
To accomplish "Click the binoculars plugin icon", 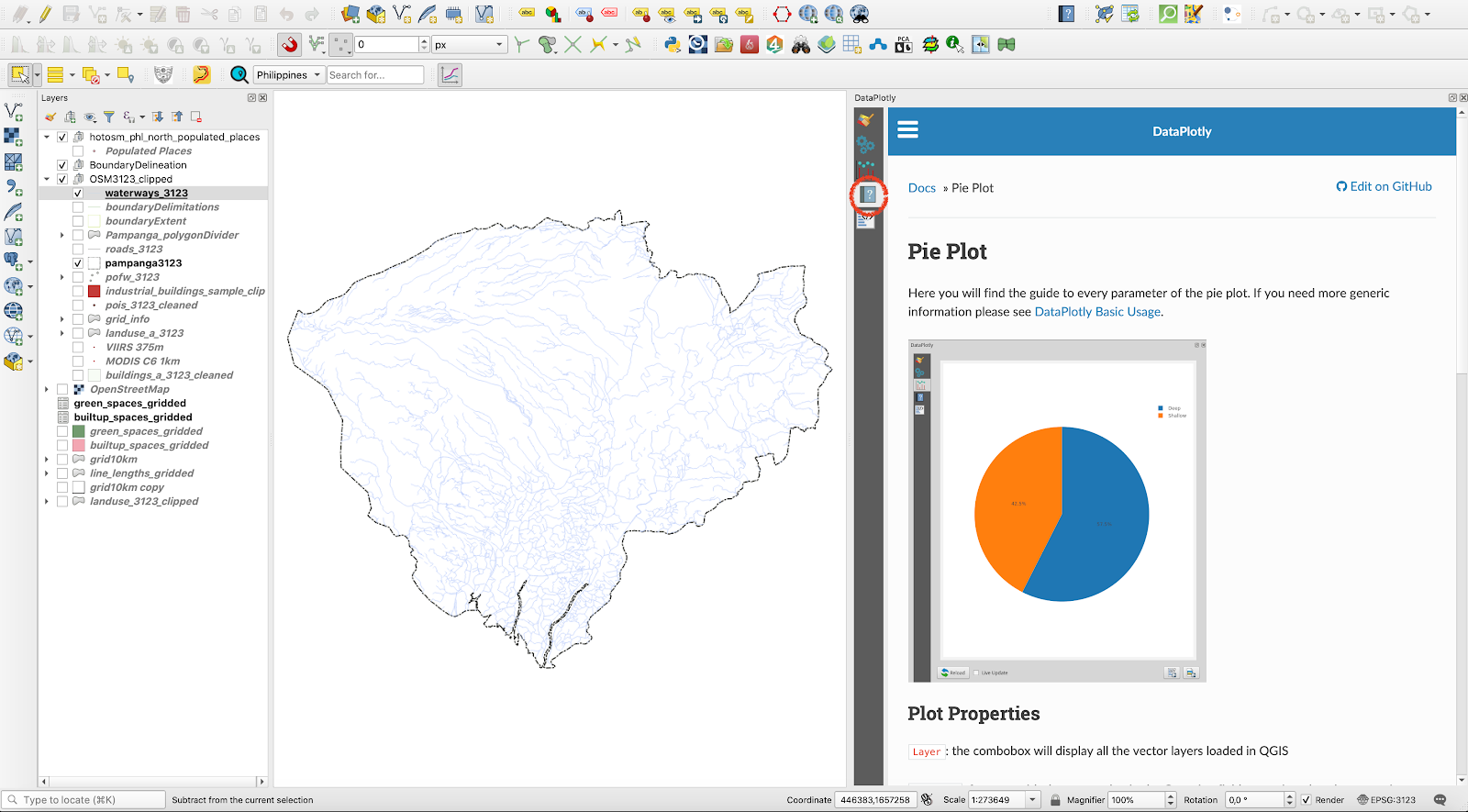I will point(801,45).
